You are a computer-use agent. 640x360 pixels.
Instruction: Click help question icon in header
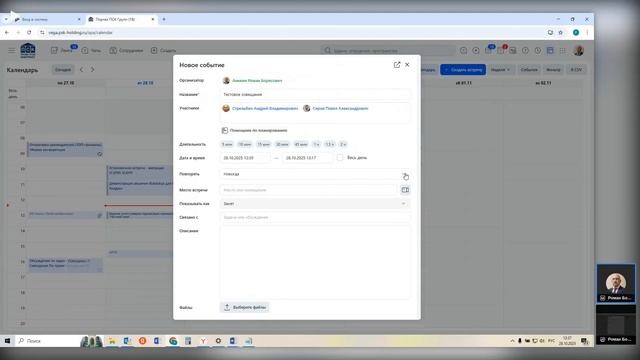525,50
